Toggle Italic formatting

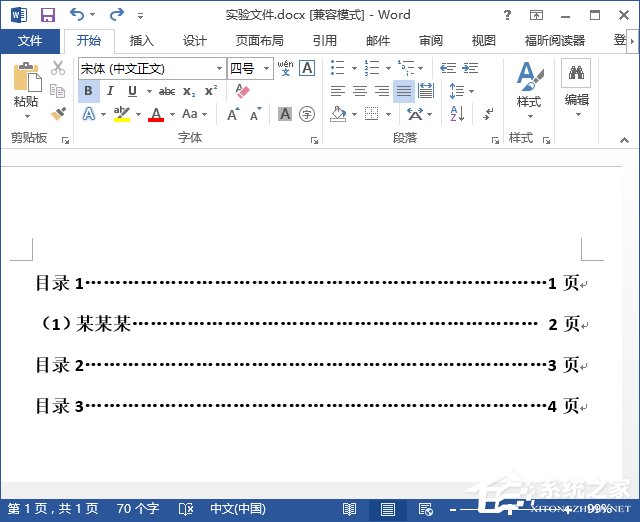click(110, 91)
